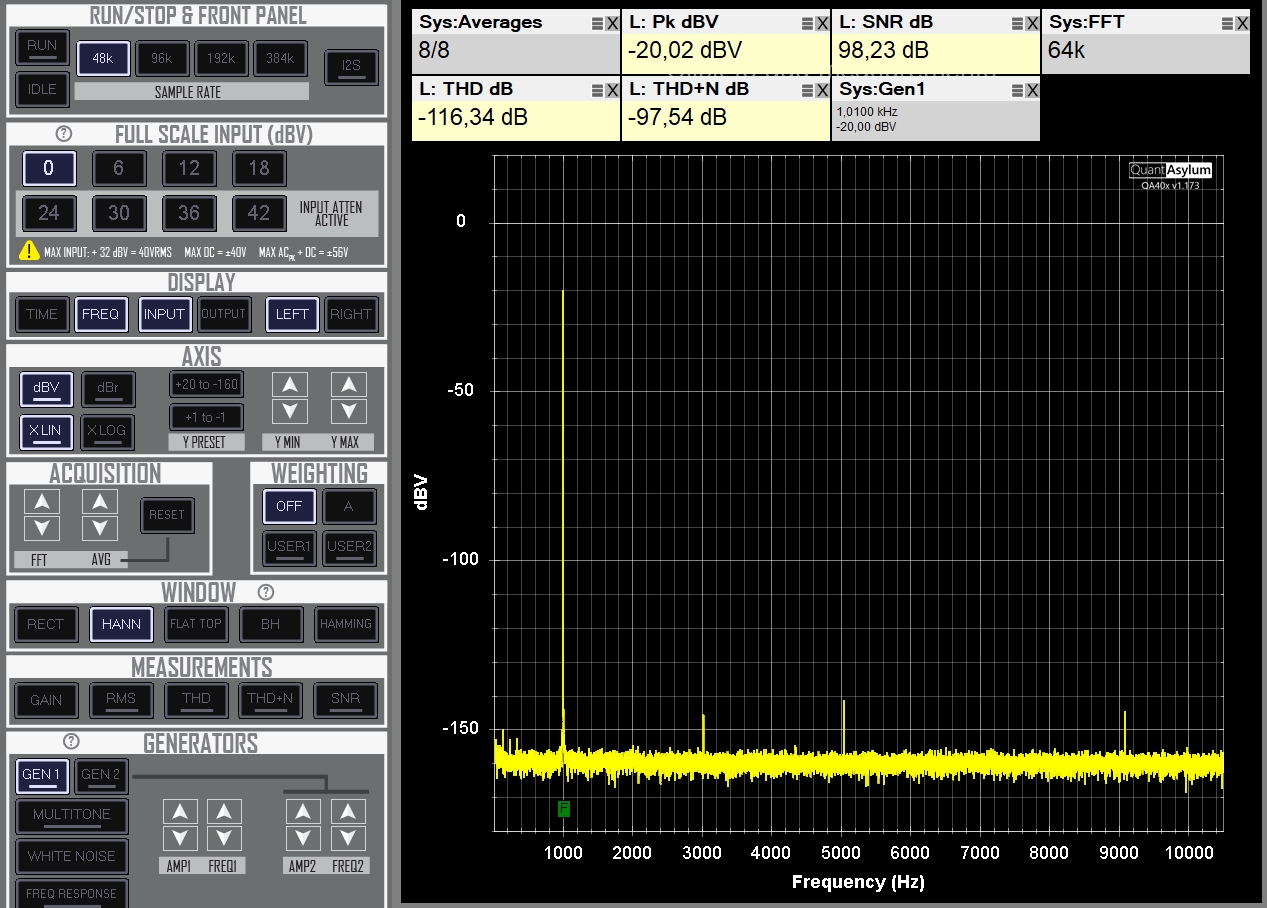Click the green F marker below the spectrum

click(x=564, y=809)
